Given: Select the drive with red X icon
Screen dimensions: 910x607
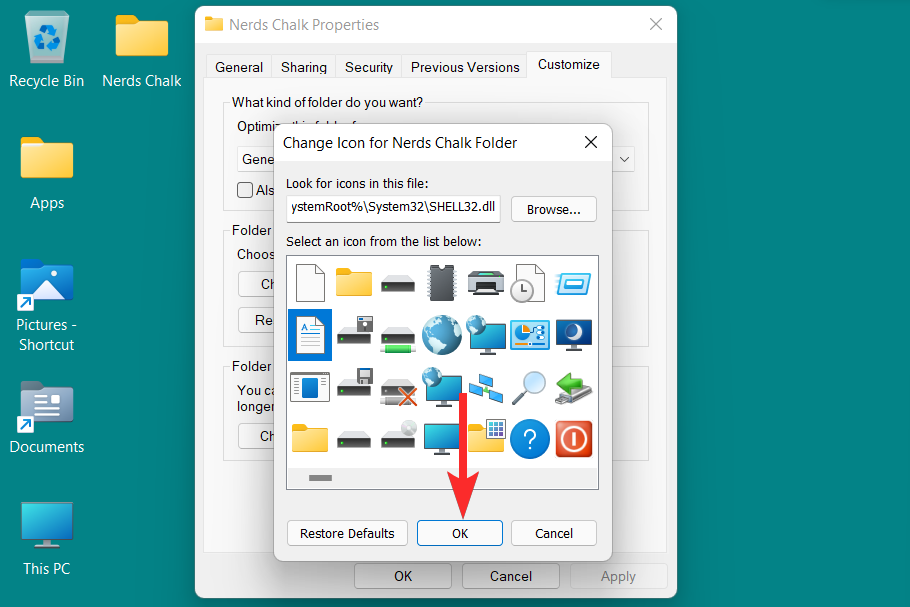Looking at the screenshot, I should [x=399, y=392].
